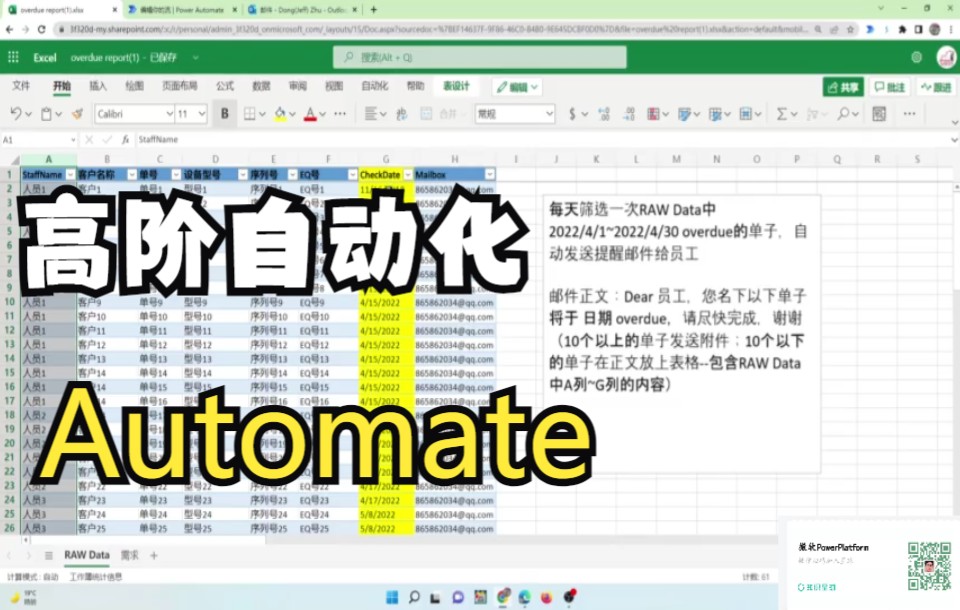Expand the fill color arrow
This screenshot has height=610, width=960.
(x=292, y=114)
